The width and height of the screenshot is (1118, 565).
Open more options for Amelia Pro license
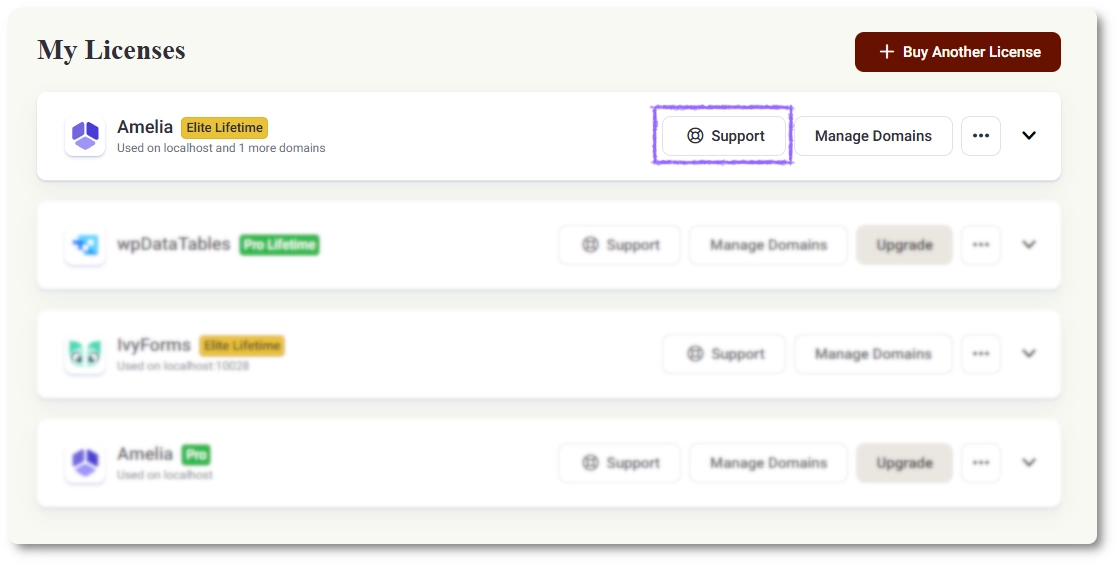[981, 463]
